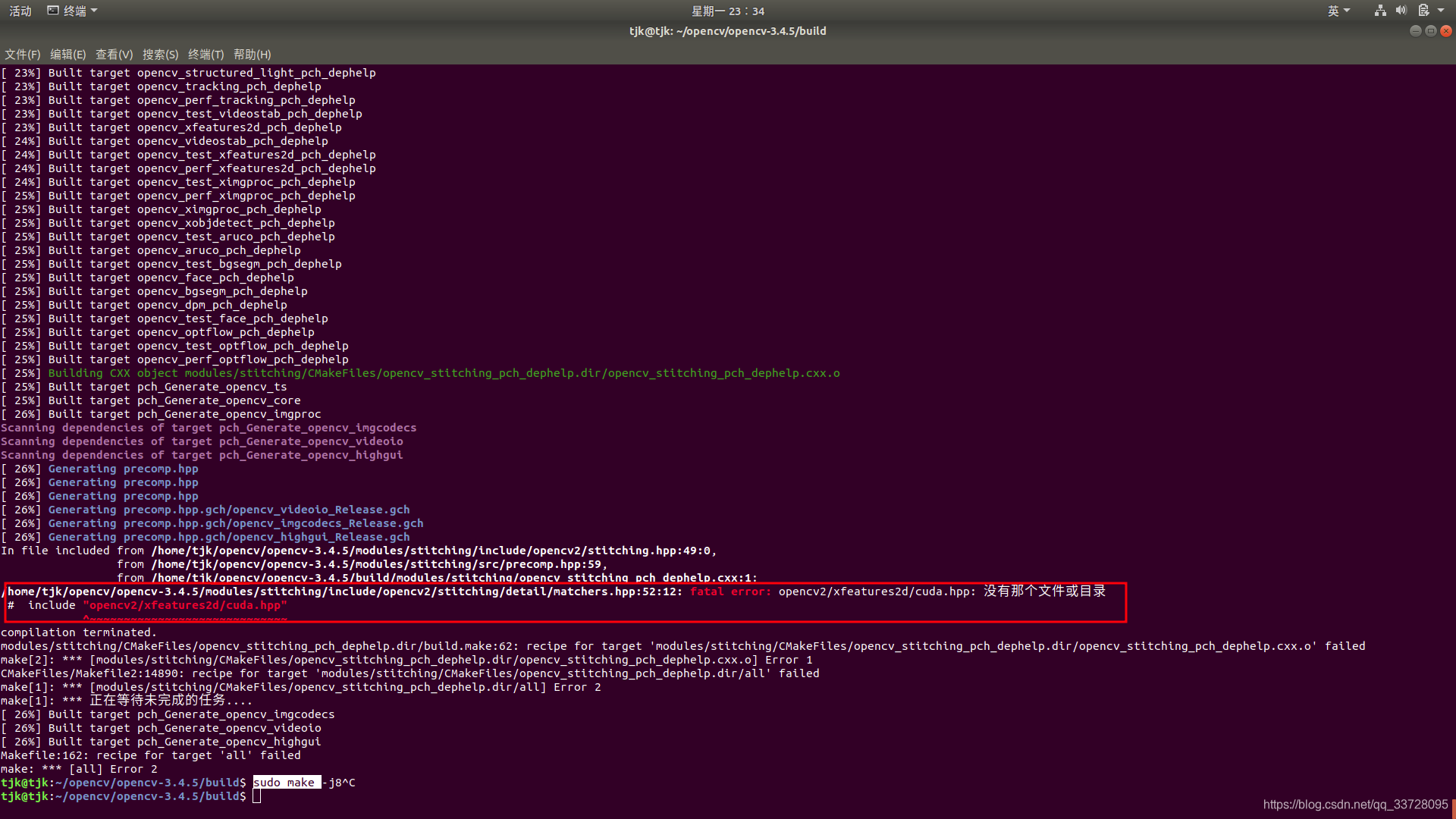
Task: Click 'Built target opencv_xfeatures2d_pch_dephelp' line
Action: (171, 127)
